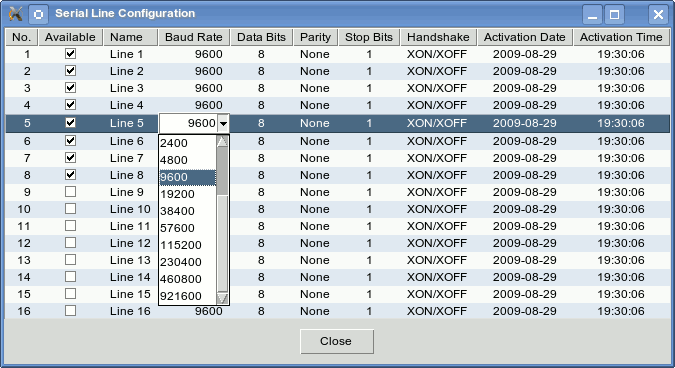This screenshot has width=675, height=368.
Task: Click Line 3 Parity None cell
Action: tap(316, 88)
